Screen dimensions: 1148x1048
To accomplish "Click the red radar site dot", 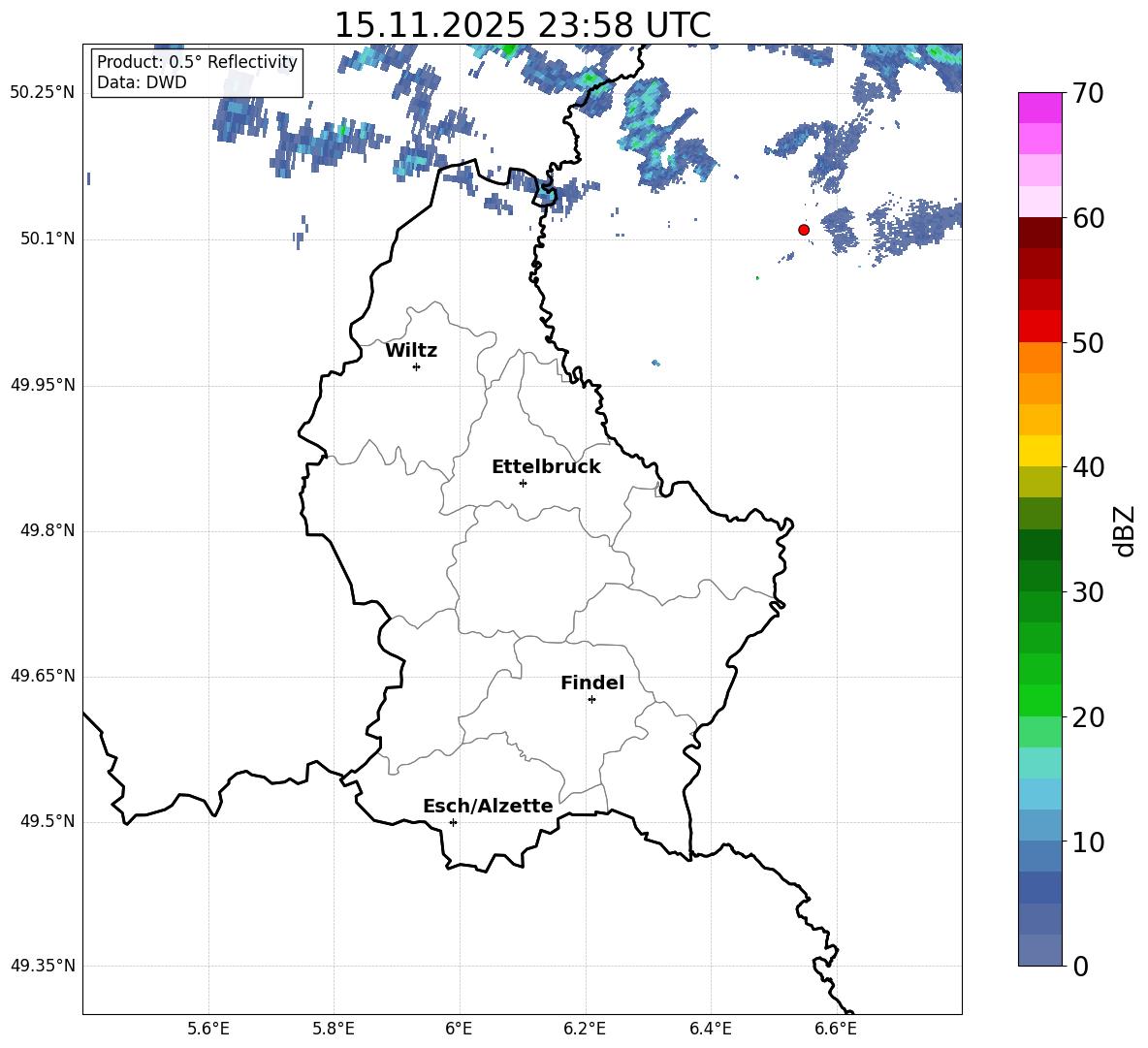I will point(803,230).
